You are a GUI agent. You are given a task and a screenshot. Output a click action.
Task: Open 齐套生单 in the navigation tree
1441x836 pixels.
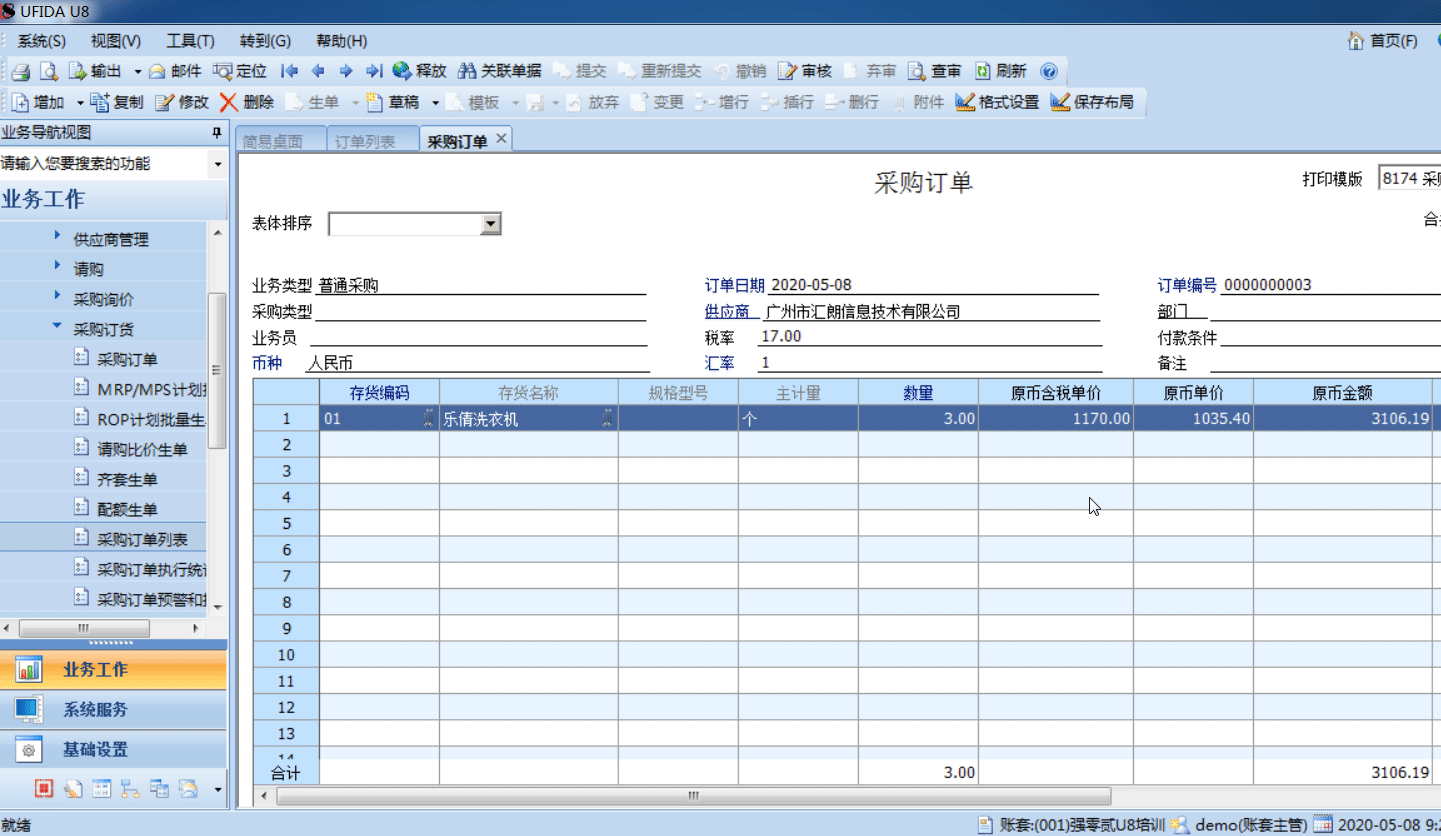(x=127, y=479)
